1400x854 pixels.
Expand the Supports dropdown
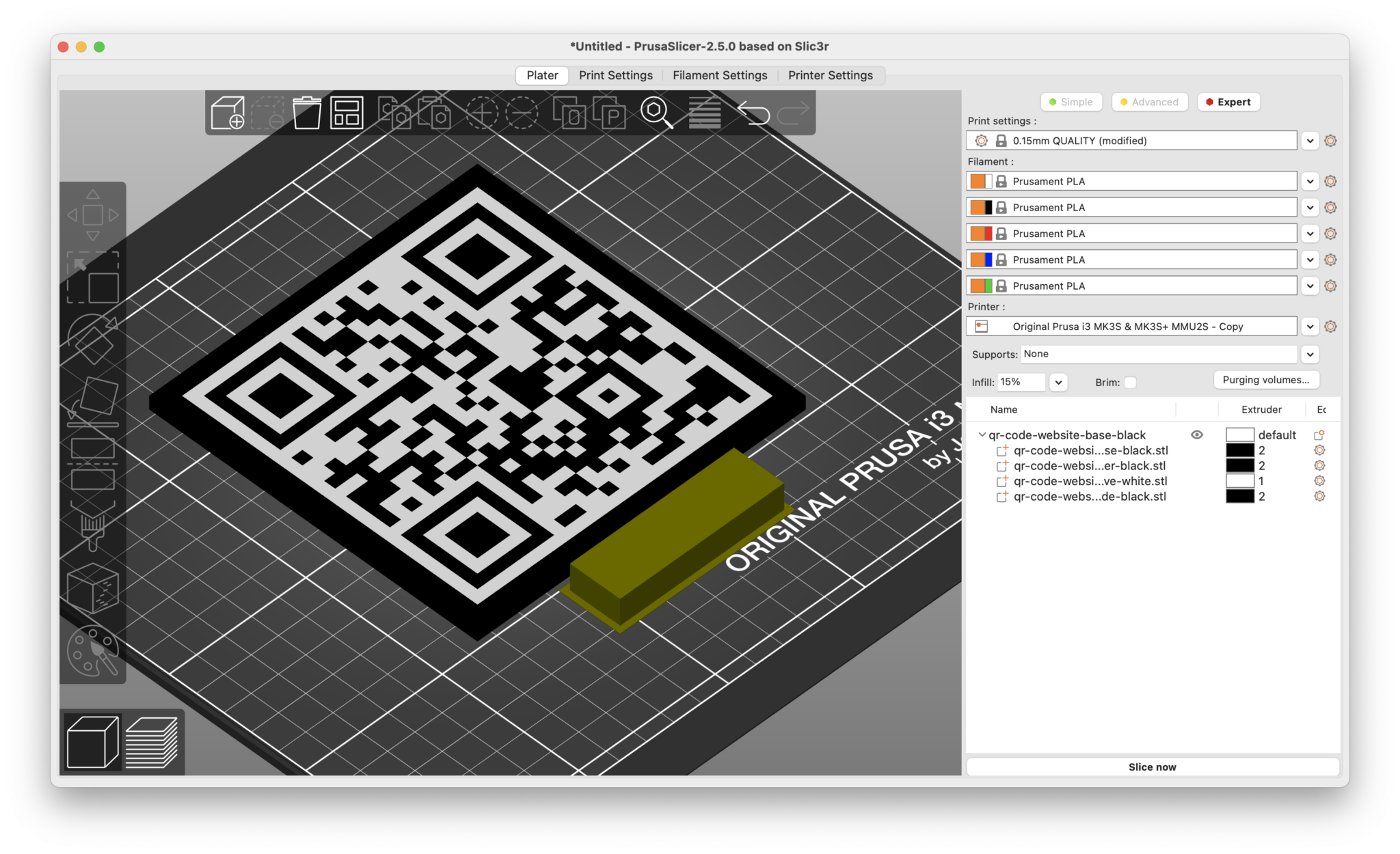pos(1310,355)
